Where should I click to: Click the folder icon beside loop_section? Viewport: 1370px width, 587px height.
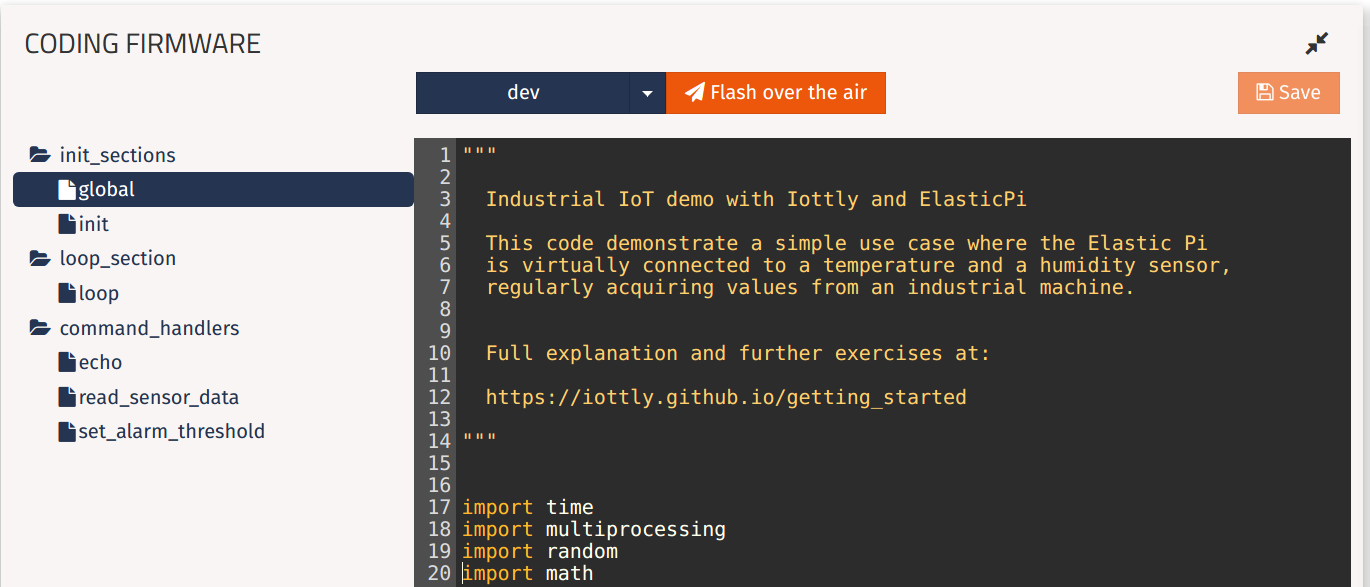39,258
